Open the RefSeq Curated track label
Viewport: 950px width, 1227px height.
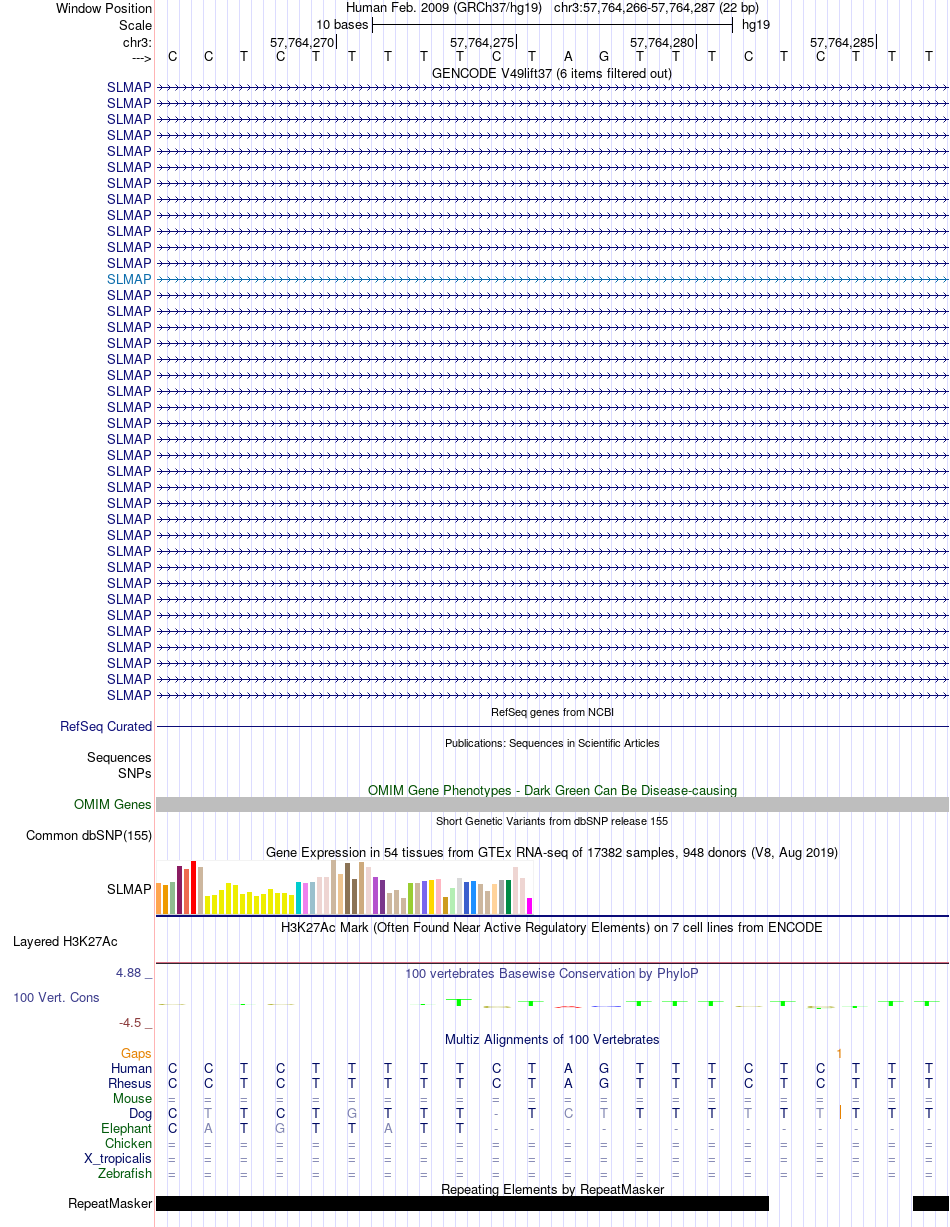106,727
